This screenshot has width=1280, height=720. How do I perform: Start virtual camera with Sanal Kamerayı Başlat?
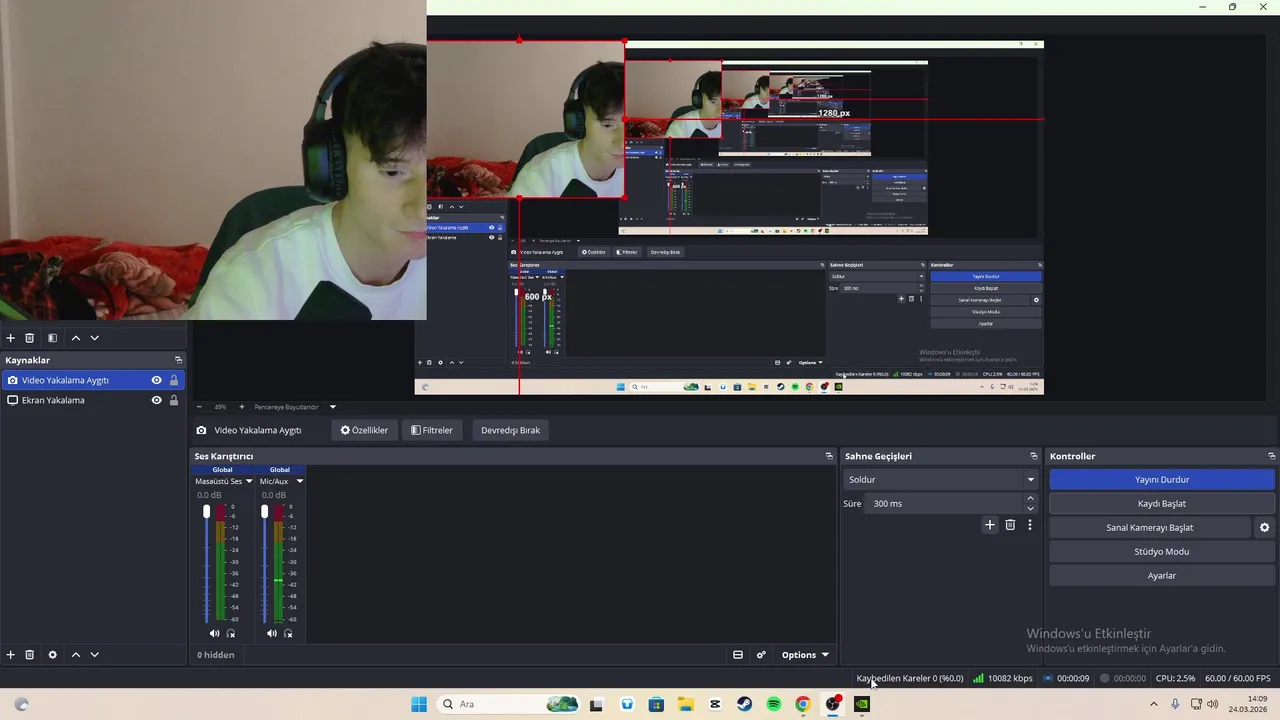coord(1149,528)
